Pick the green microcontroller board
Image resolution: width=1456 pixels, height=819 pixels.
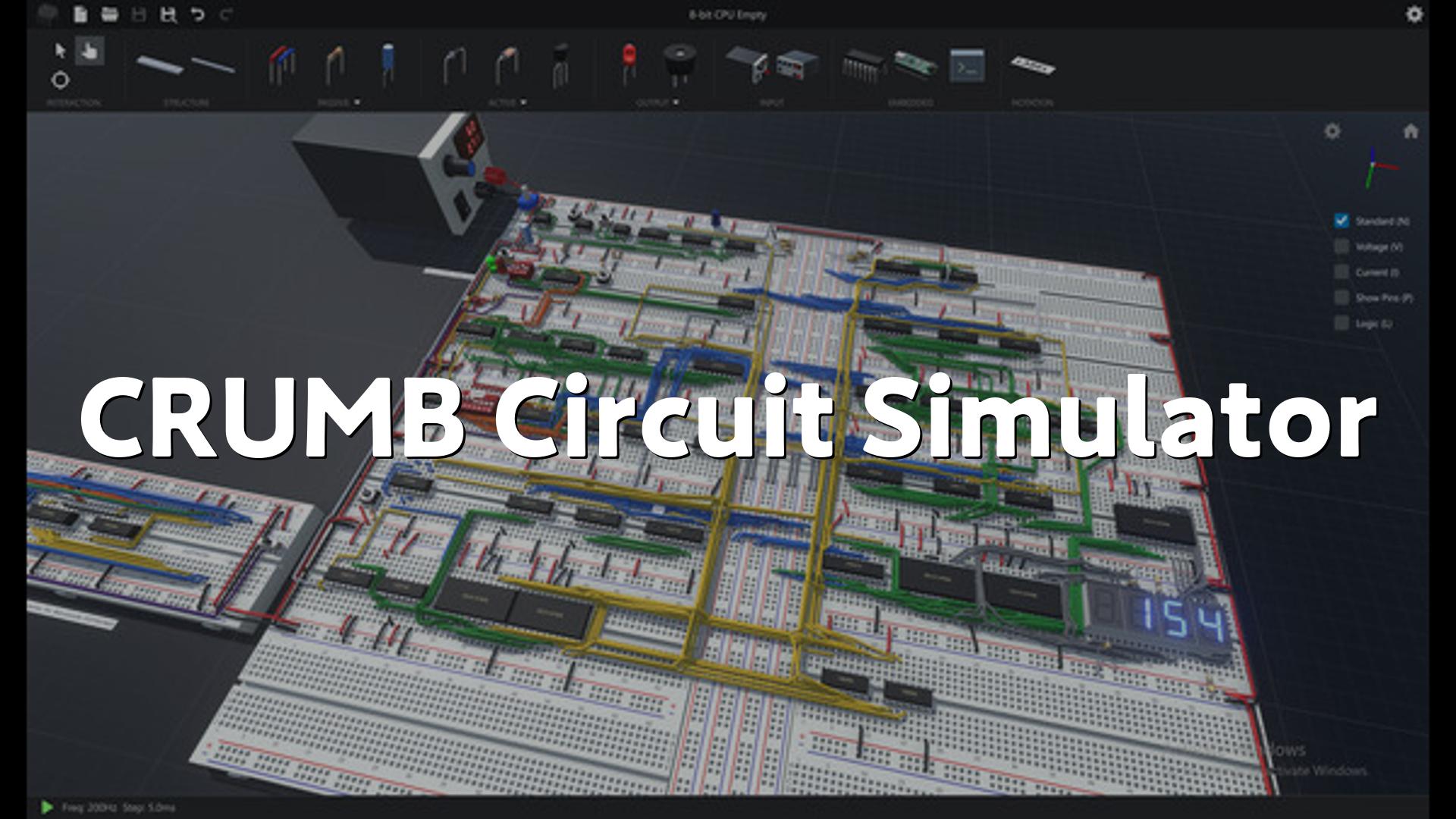(915, 64)
